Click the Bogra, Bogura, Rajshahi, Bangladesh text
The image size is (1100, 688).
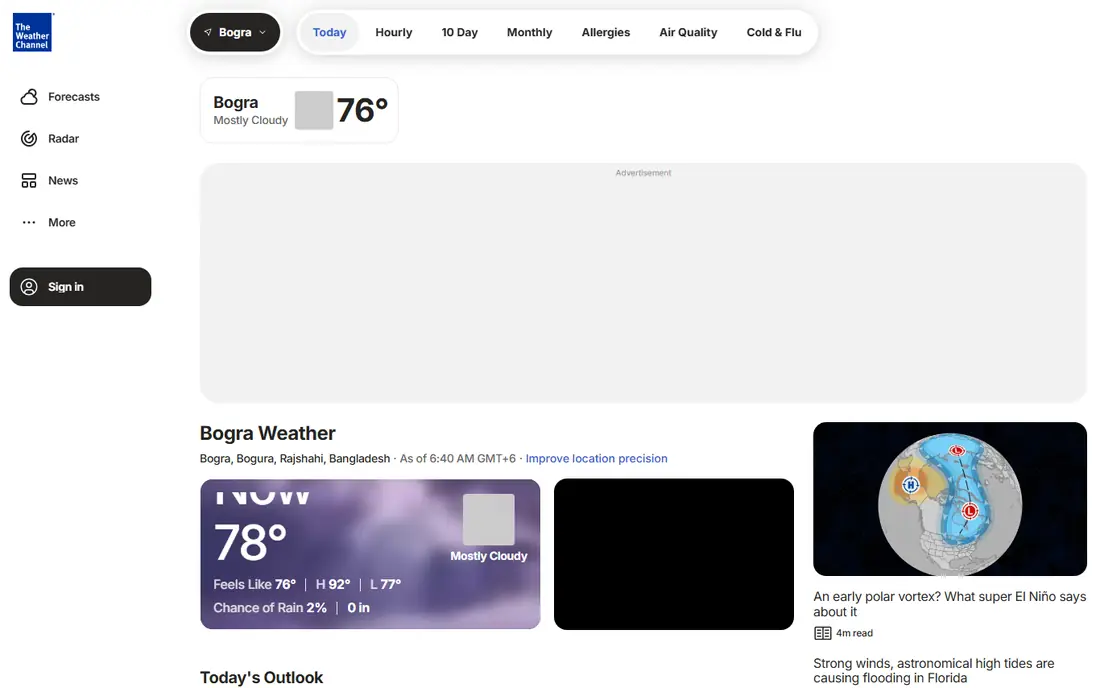[x=295, y=459]
